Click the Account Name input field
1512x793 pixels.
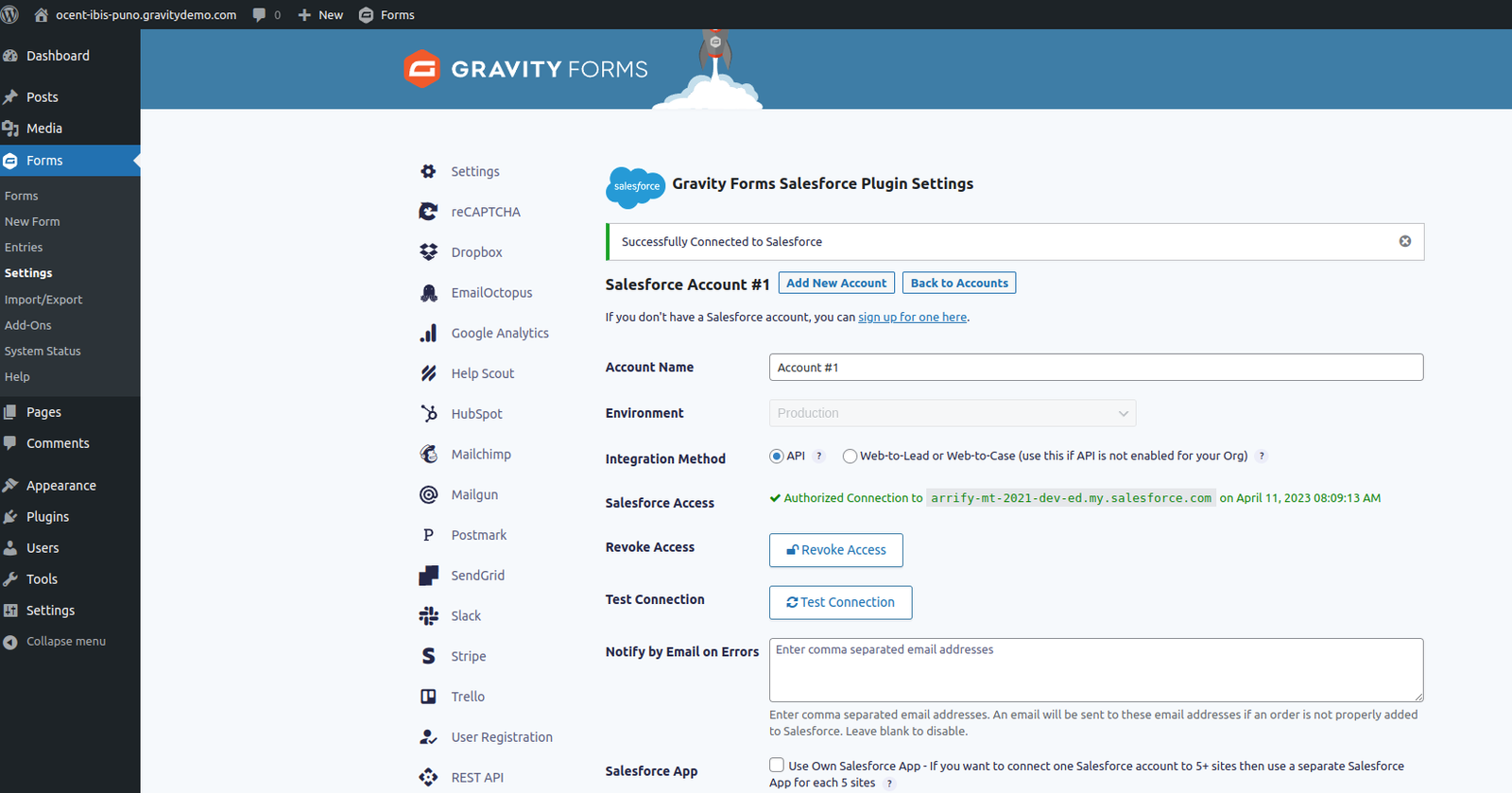point(1095,368)
